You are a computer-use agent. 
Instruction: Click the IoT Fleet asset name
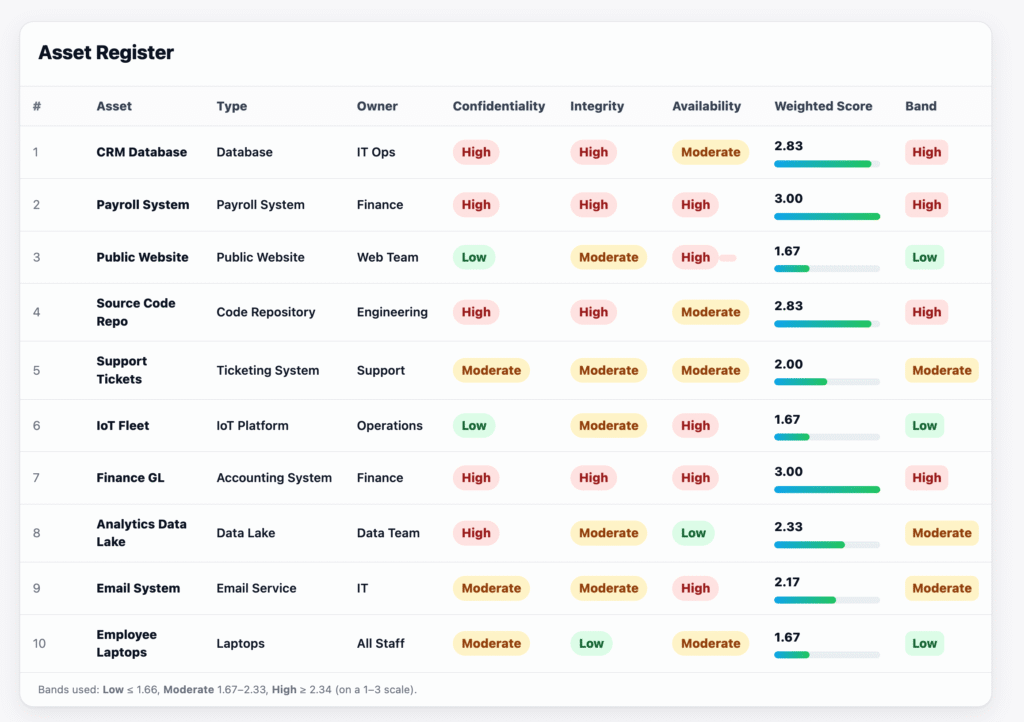(x=123, y=425)
